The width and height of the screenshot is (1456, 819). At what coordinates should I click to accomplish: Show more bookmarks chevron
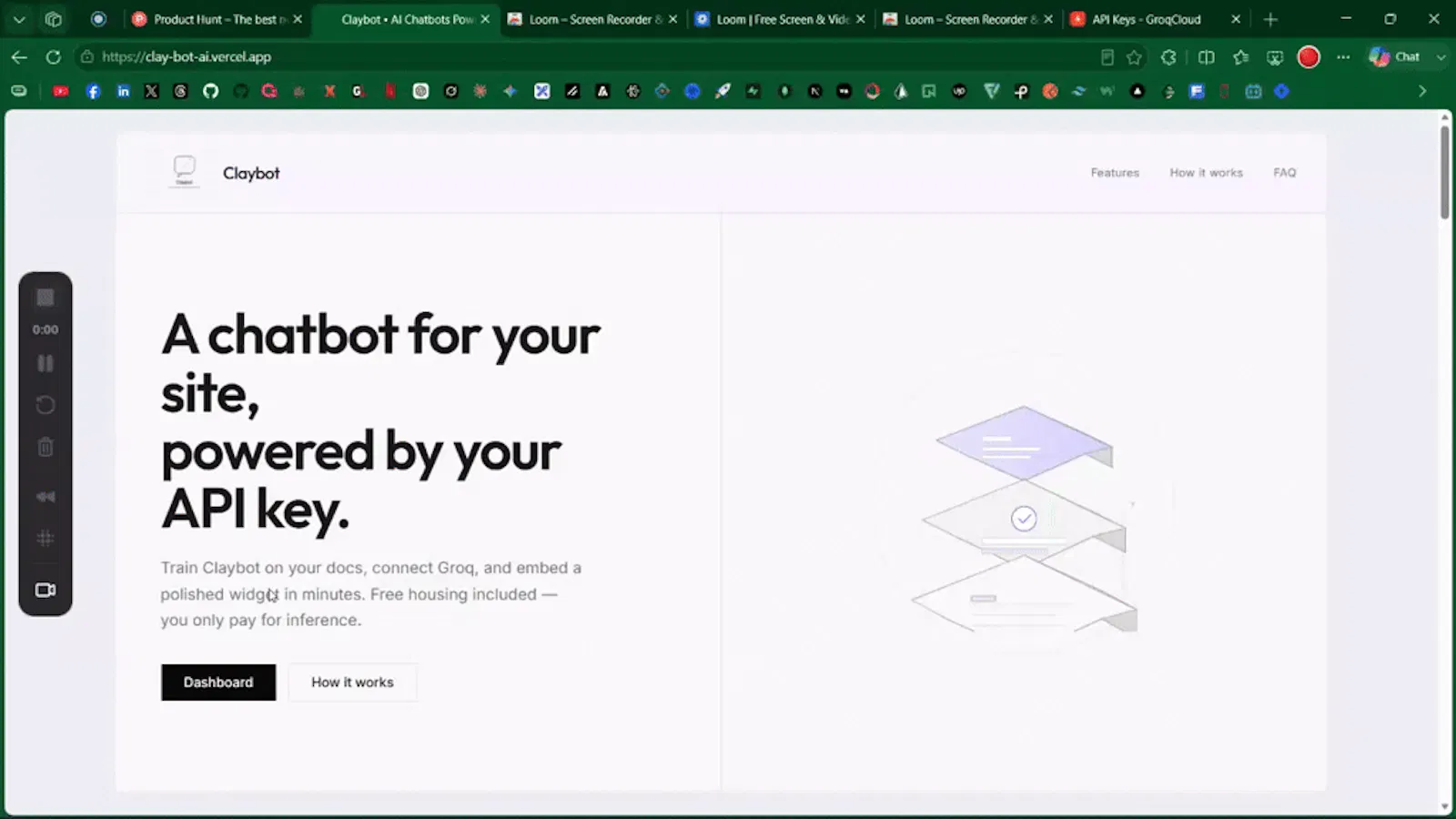1422,91
